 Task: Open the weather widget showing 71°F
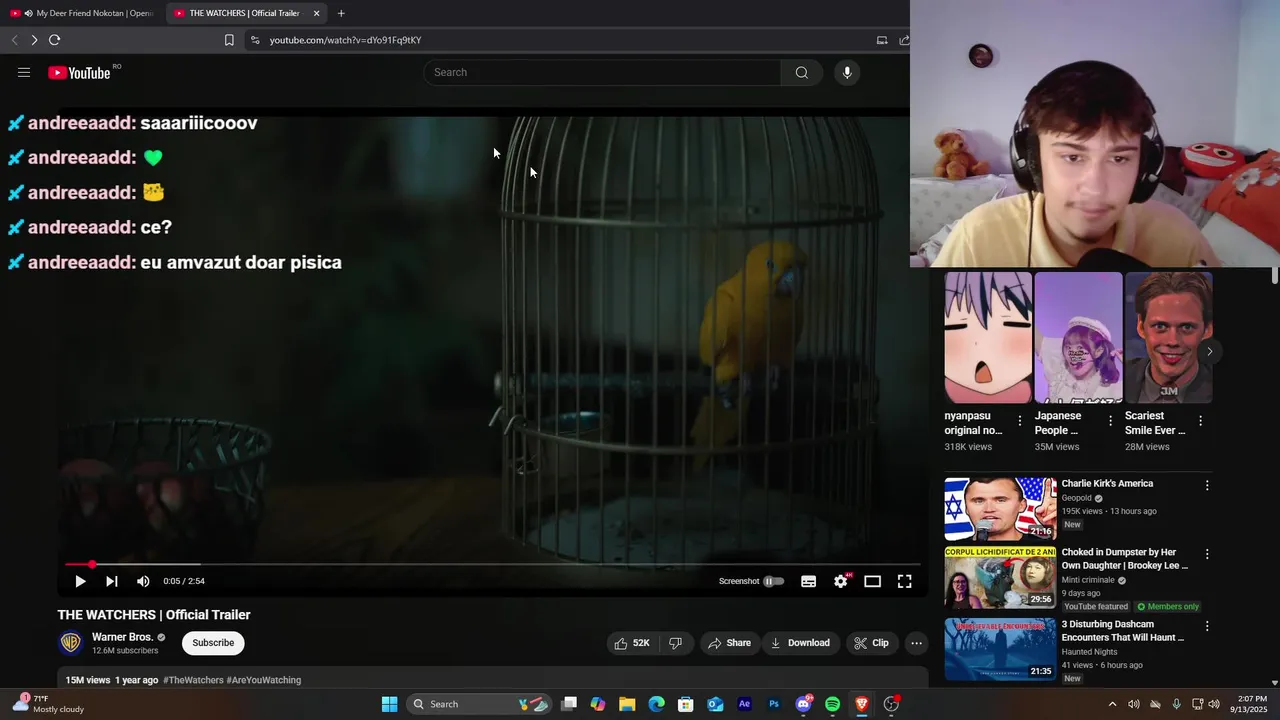48,704
